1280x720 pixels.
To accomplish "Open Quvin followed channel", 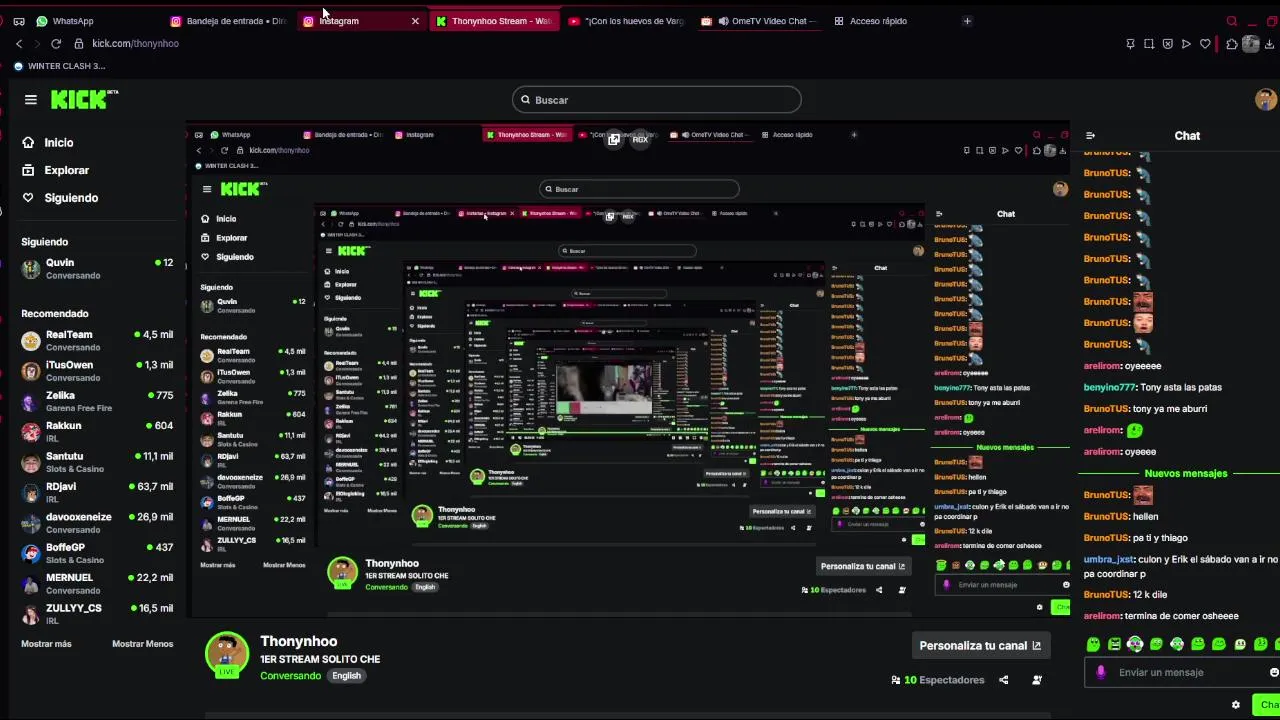I will coord(98,269).
